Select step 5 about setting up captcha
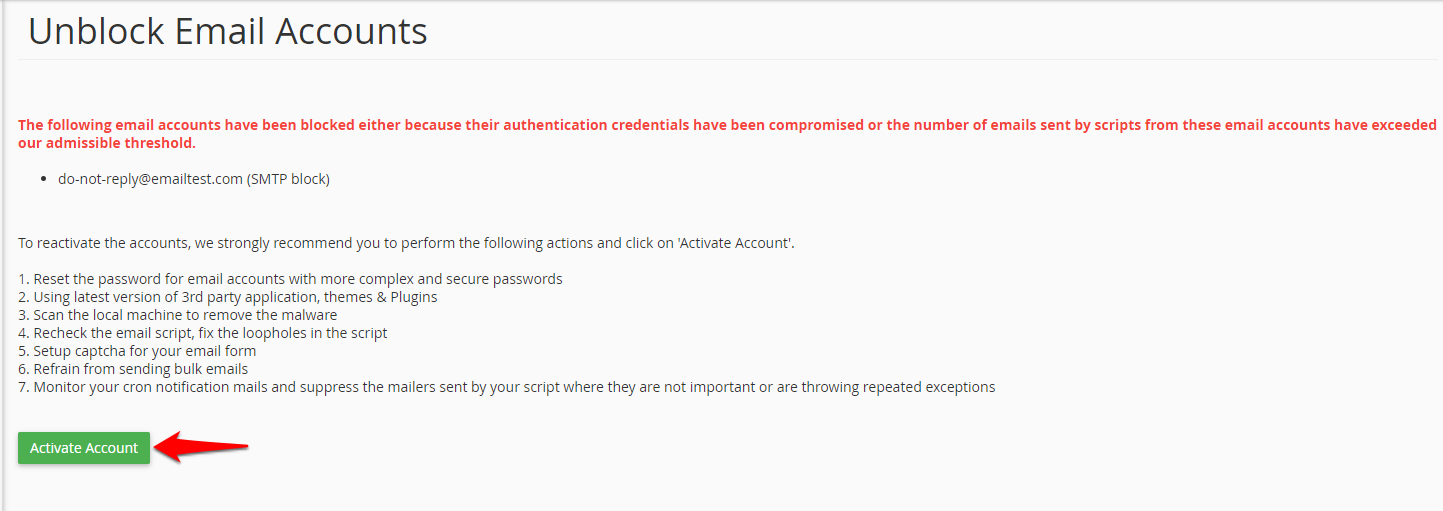This screenshot has width=1443, height=511. 137,351
